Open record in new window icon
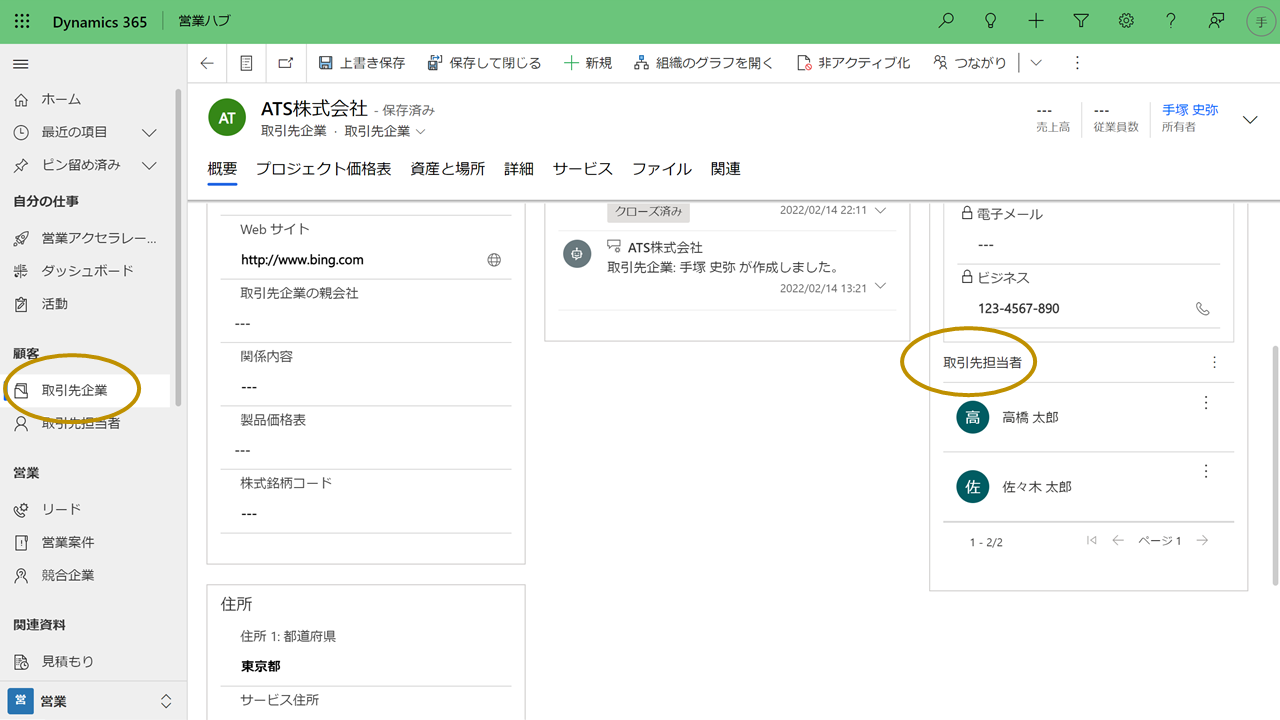Screen dimensions: 1280x720 click(286, 63)
